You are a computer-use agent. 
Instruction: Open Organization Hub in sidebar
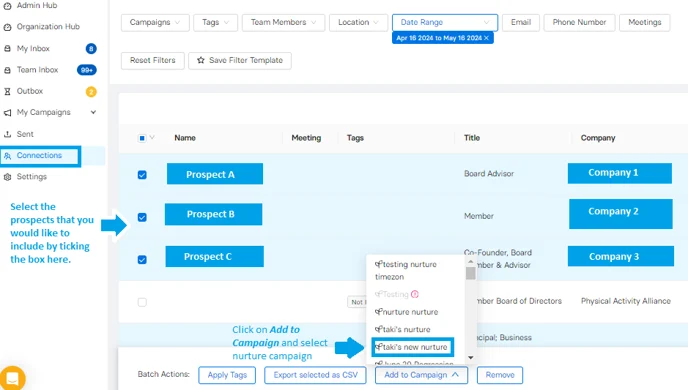click(x=48, y=27)
